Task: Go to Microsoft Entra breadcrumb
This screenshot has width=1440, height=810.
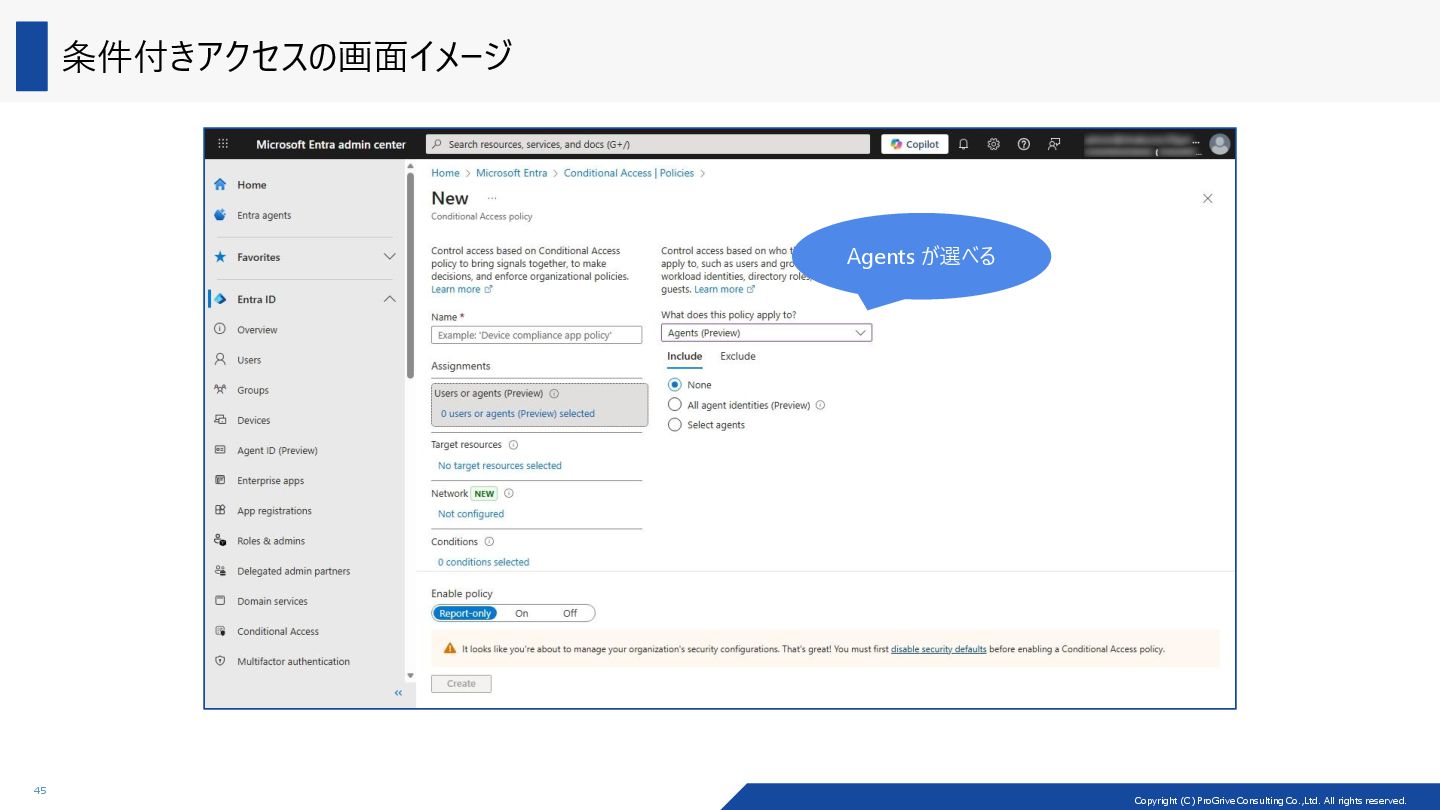Action: coord(512,173)
